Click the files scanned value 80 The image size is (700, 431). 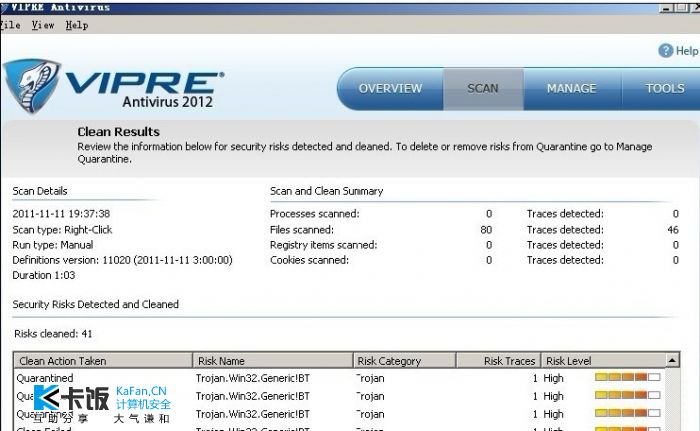point(486,230)
